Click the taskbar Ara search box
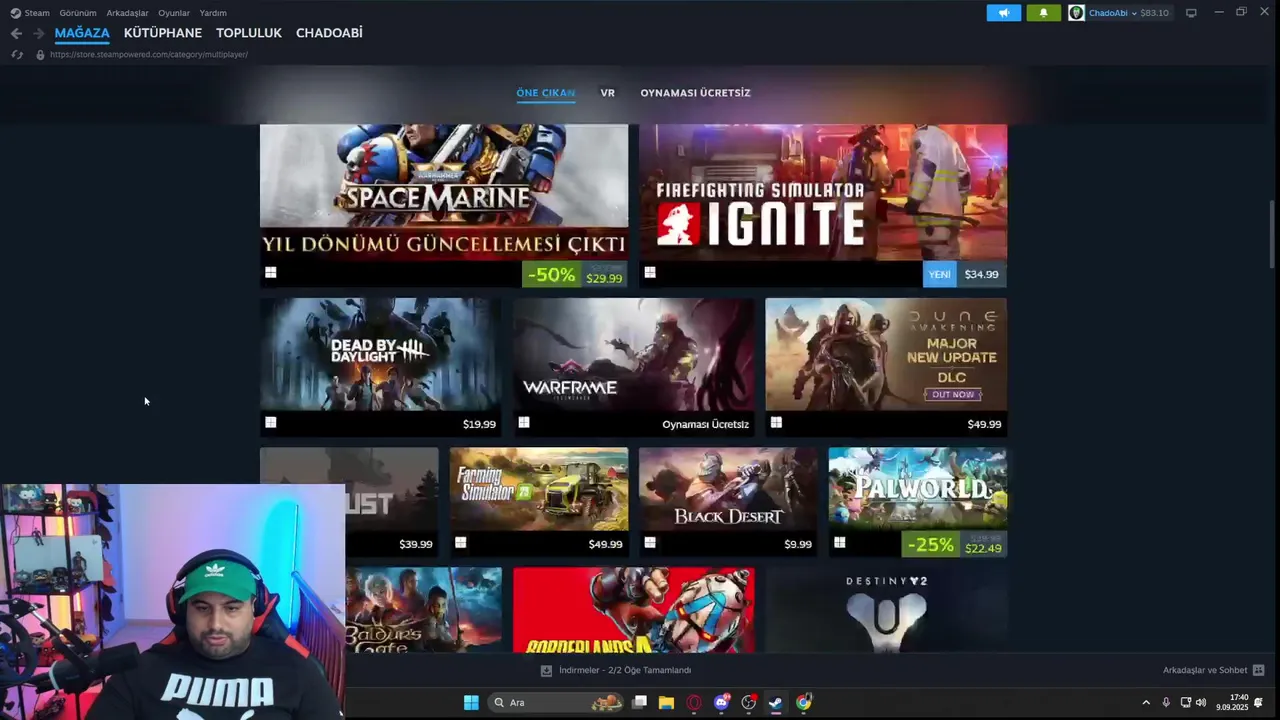Viewport: 1280px width, 720px height. coord(555,702)
